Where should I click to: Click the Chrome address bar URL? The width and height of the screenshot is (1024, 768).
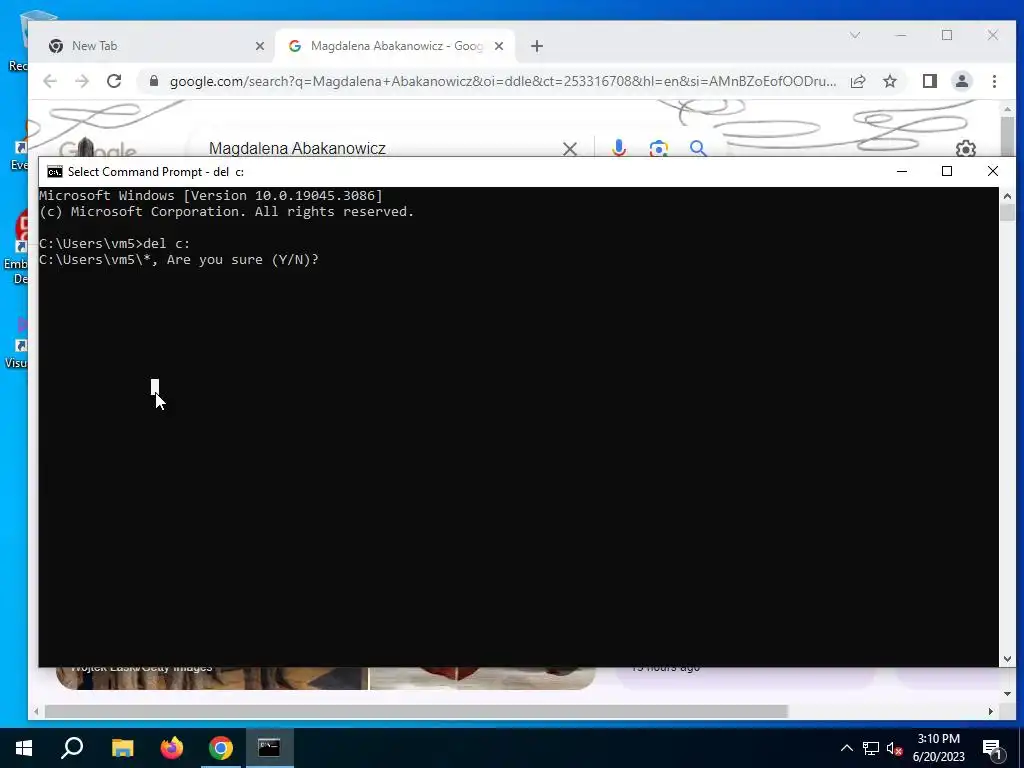(503, 81)
